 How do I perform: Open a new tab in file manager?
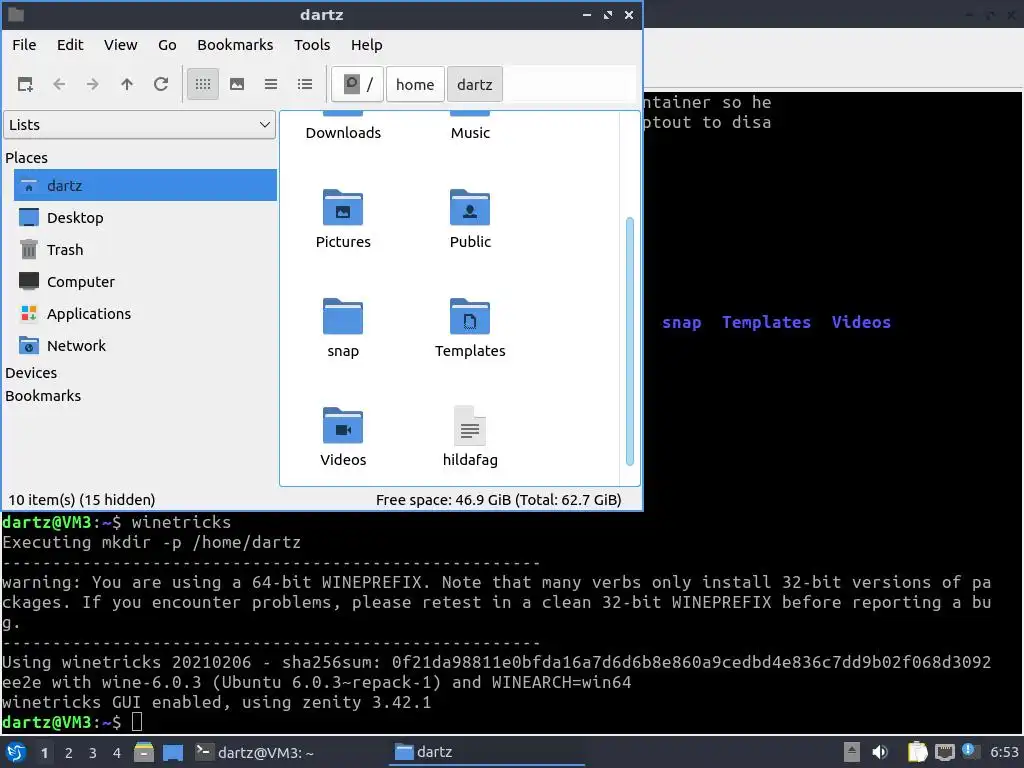[25, 84]
